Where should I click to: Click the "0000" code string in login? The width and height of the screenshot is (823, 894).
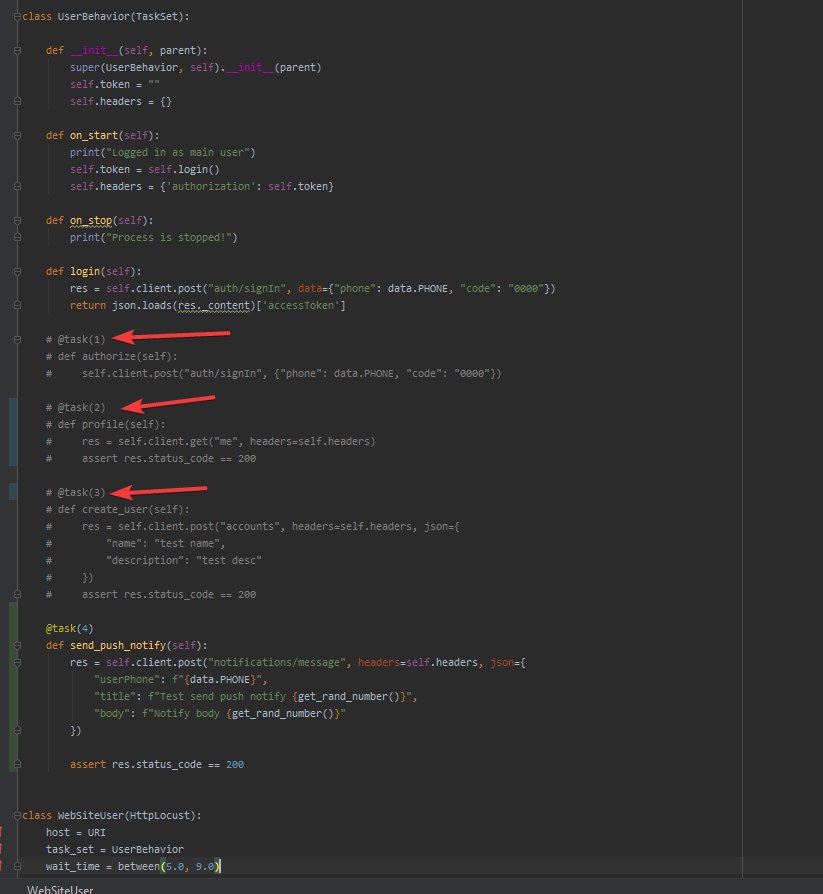pos(526,288)
